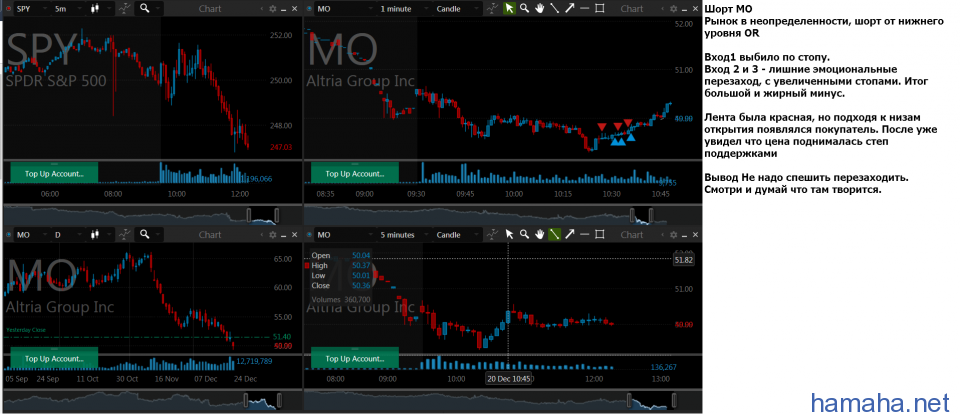Open the SPY symbol dropdown
The width and height of the screenshot is (960, 414).
tap(31, 9)
